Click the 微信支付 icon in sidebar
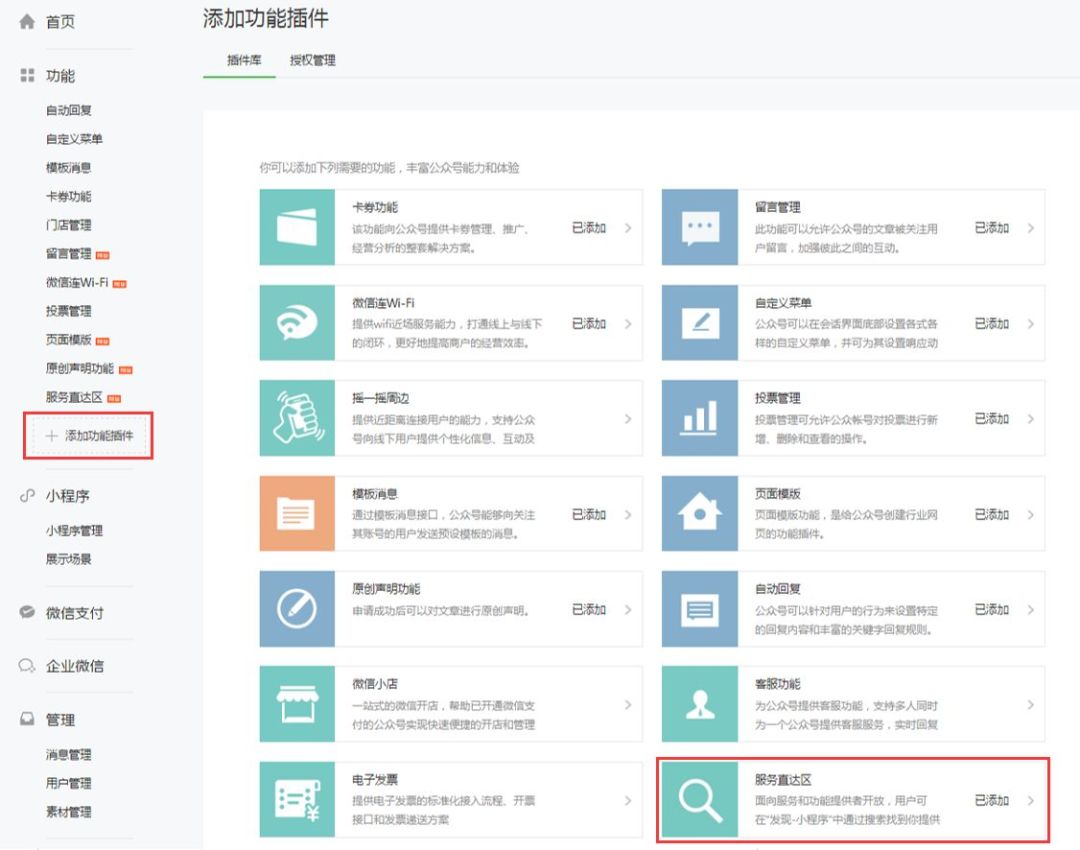The height and width of the screenshot is (850, 1080). (x=27, y=612)
